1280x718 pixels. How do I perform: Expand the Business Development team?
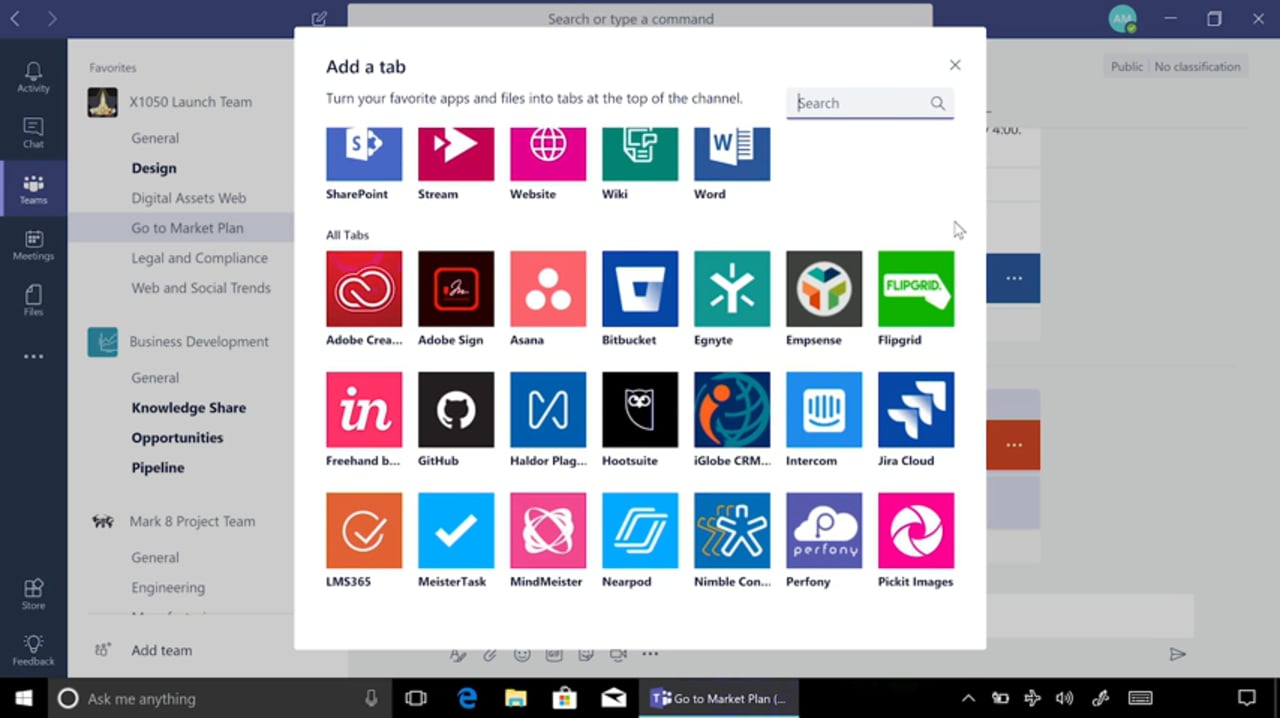coord(199,342)
